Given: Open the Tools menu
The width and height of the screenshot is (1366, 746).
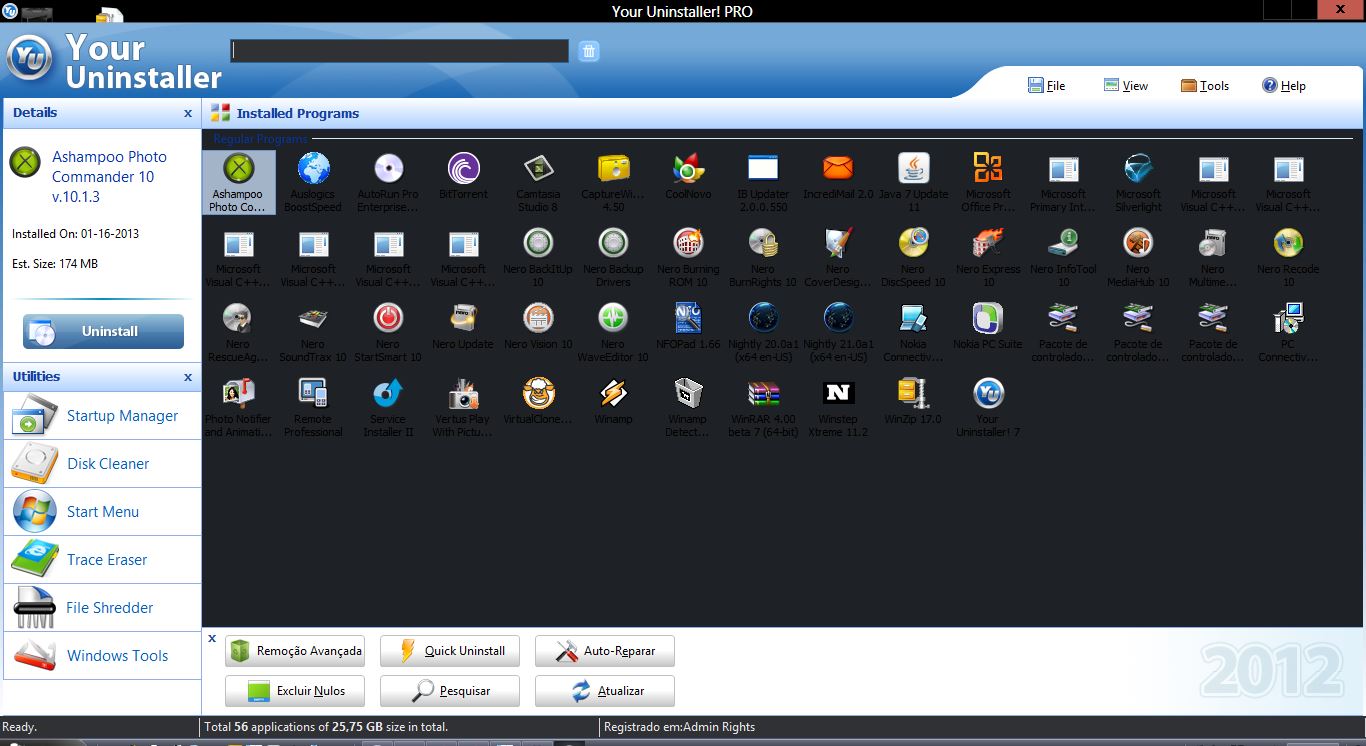Looking at the screenshot, I should 1205,86.
